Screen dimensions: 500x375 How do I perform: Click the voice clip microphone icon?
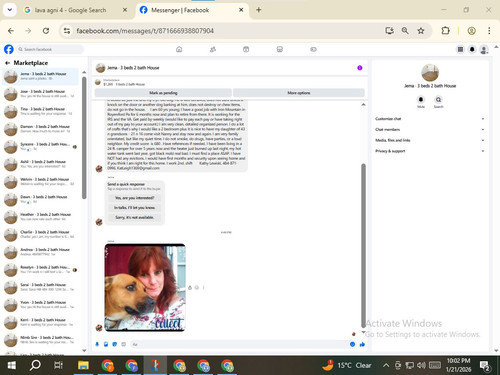click(97, 344)
